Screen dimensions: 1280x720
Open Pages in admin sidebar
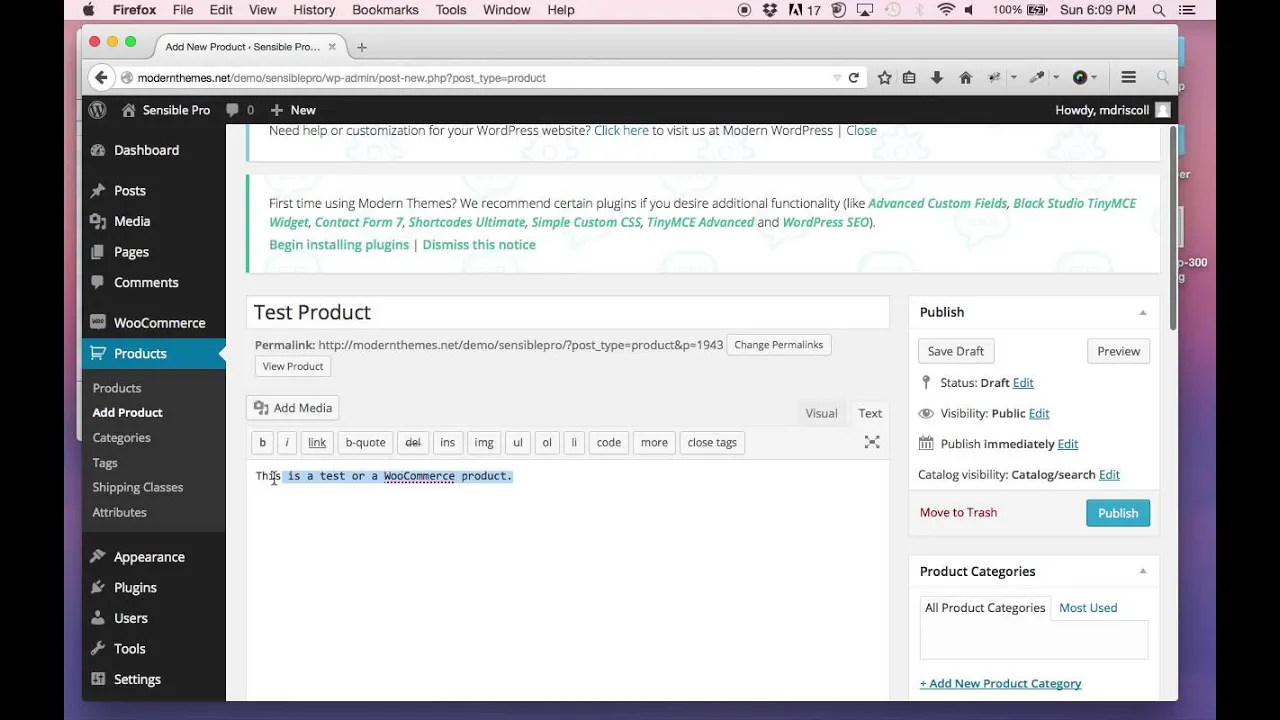(x=131, y=252)
